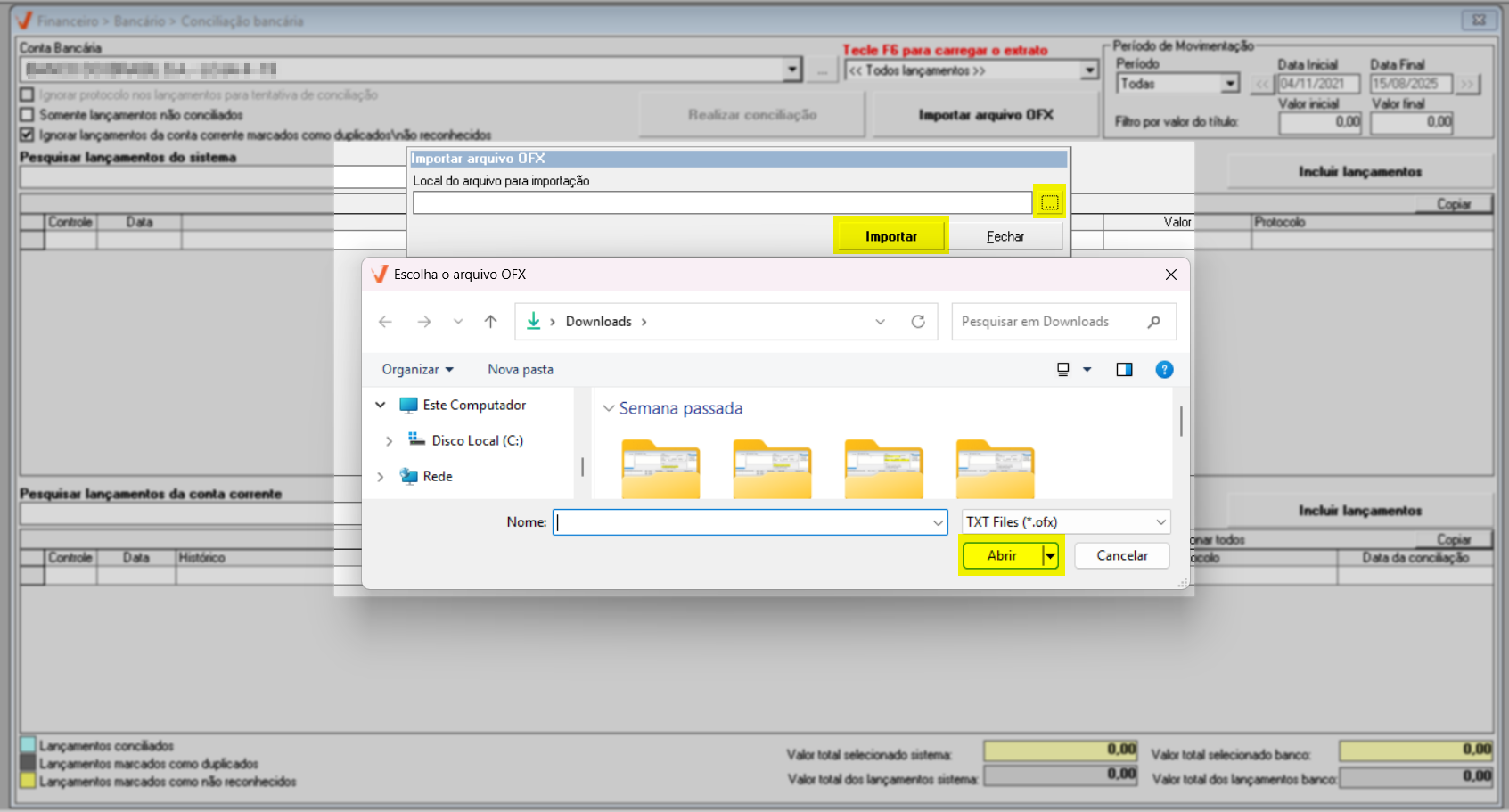Open the TXT Files (*.ofx) type dropdown
Image resolution: width=1509 pixels, height=812 pixels.
pos(1066,522)
